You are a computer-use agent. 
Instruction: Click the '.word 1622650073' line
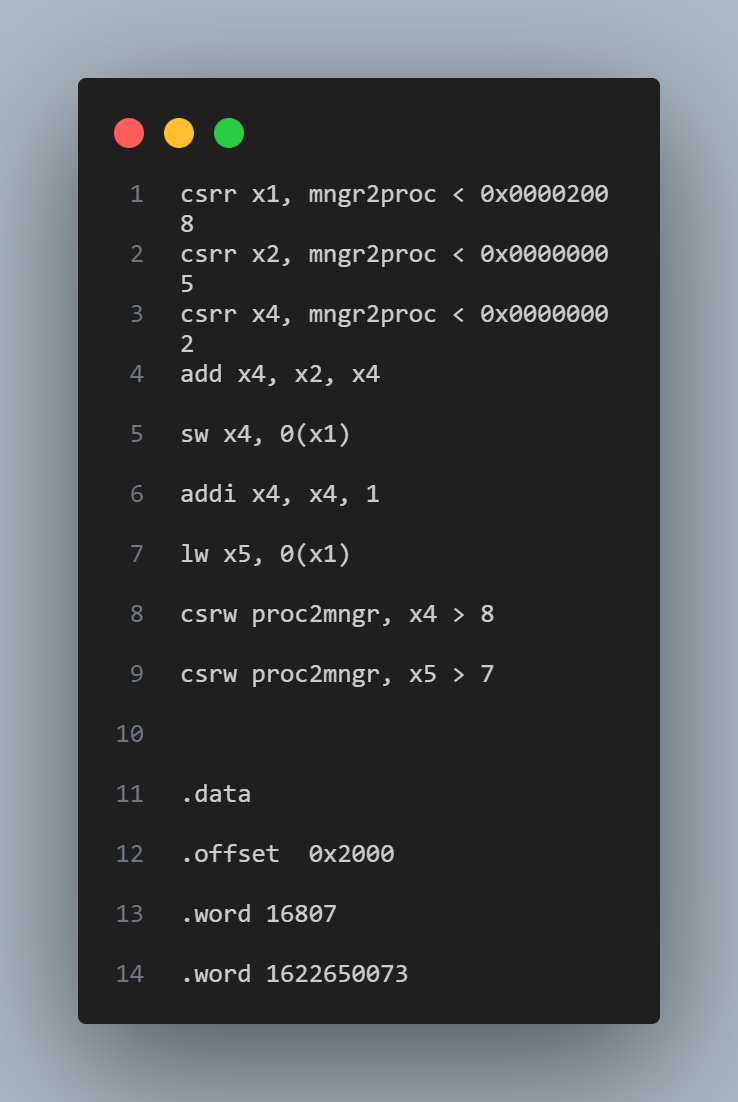tap(294, 973)
